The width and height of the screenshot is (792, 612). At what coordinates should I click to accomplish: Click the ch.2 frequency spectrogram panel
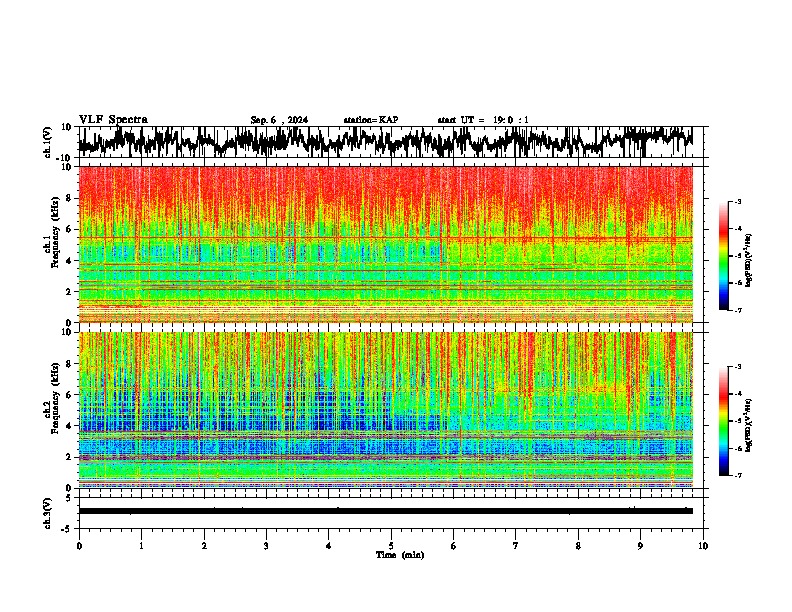pyautogui.click(x=386, y=410)
